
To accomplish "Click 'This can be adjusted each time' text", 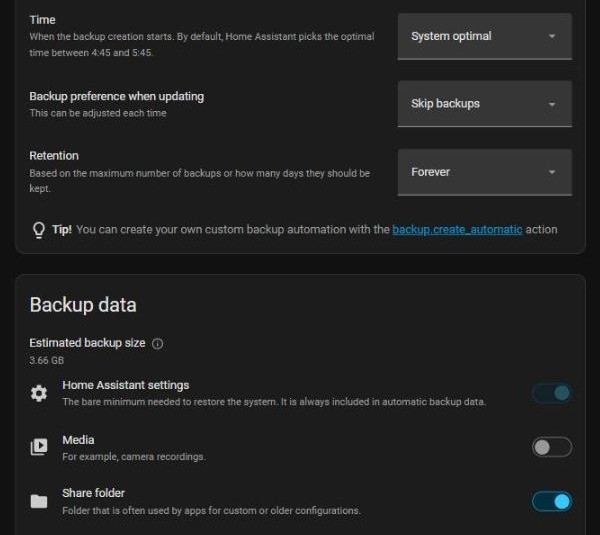I will [x=98, y=113].
